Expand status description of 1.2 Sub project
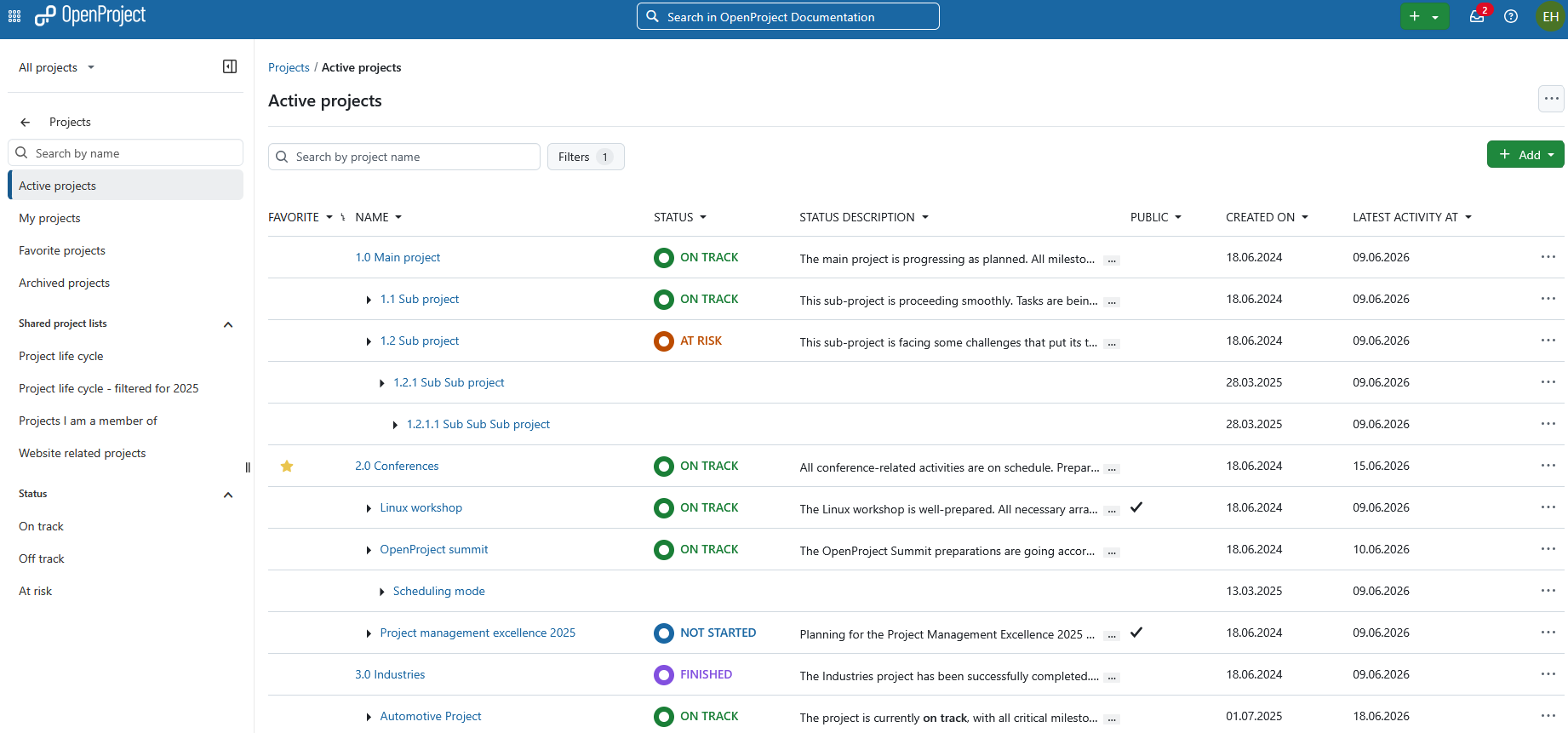Viewport: 1568px width, 733px height. [1112, 344]
